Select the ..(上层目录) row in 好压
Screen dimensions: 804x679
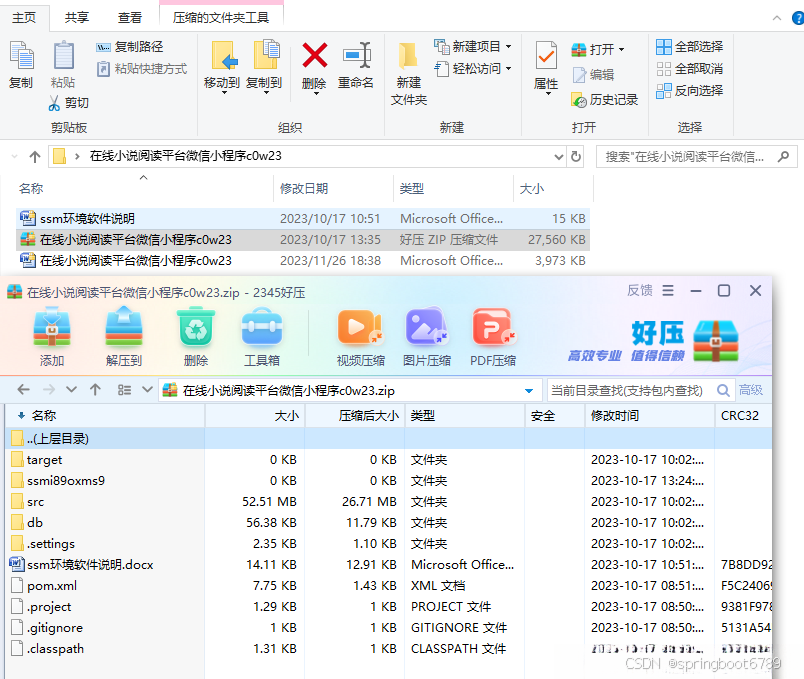point(388,439)
